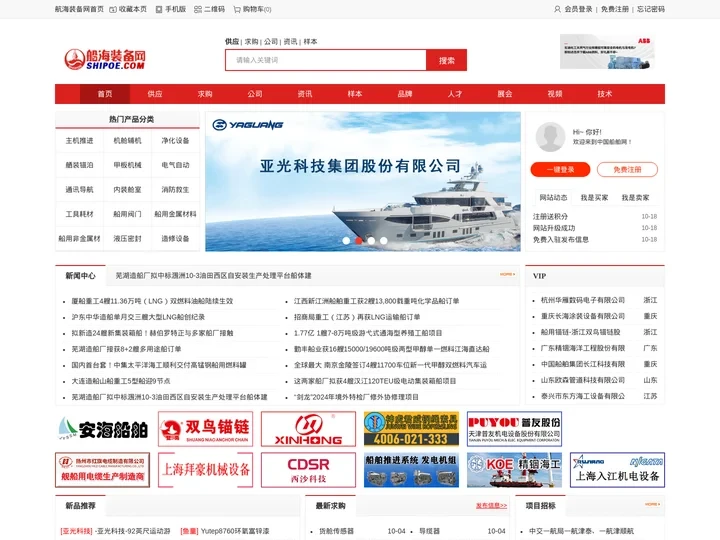Click the KOE 精铟海工 ad
Viewport: 720px width, 540px height.
pos(514,470)
